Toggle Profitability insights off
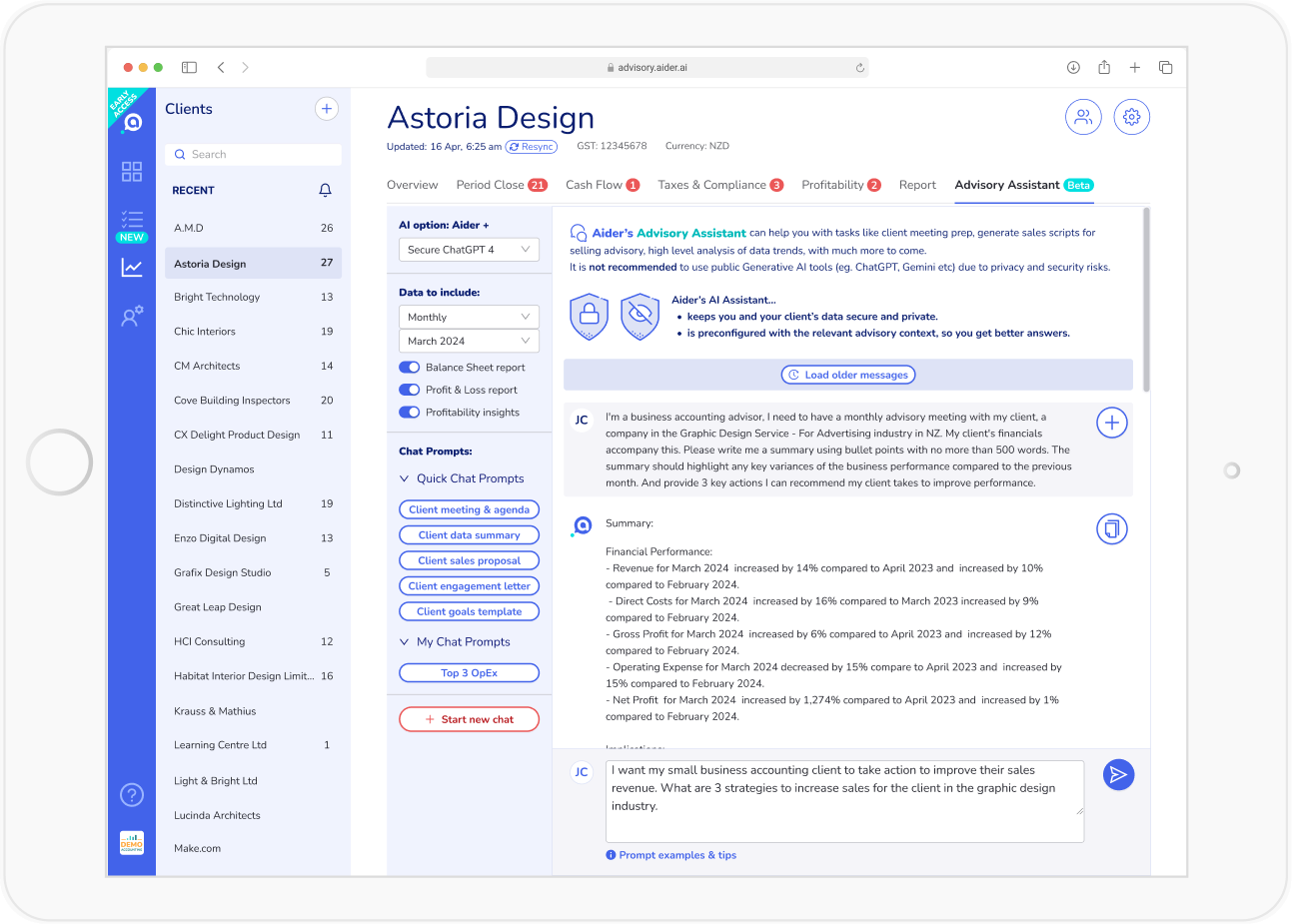1292x924 pixels. pos(409,412)
